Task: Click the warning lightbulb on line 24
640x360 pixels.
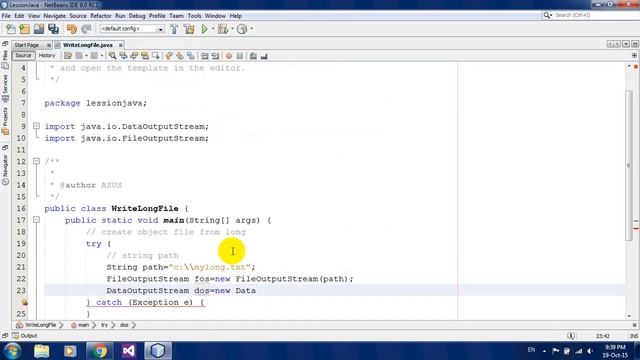Action: pos(24,302)
